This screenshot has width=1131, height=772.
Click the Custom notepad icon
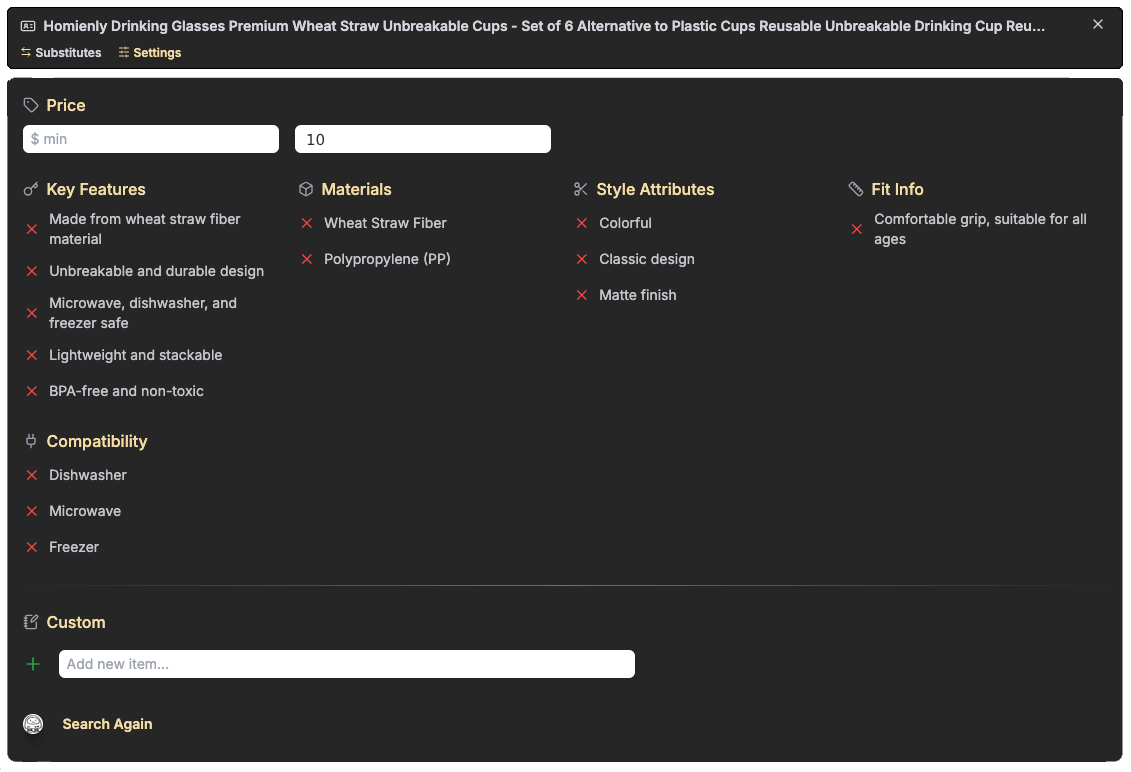[x=30, y=623]
